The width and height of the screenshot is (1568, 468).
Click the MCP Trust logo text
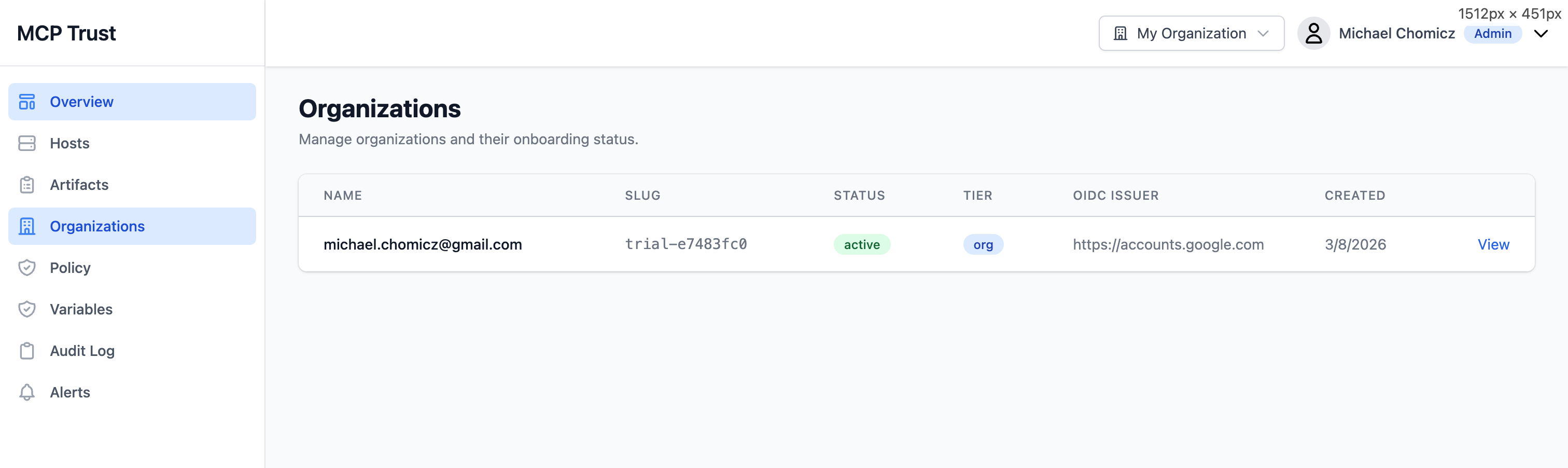pos(66,33)
